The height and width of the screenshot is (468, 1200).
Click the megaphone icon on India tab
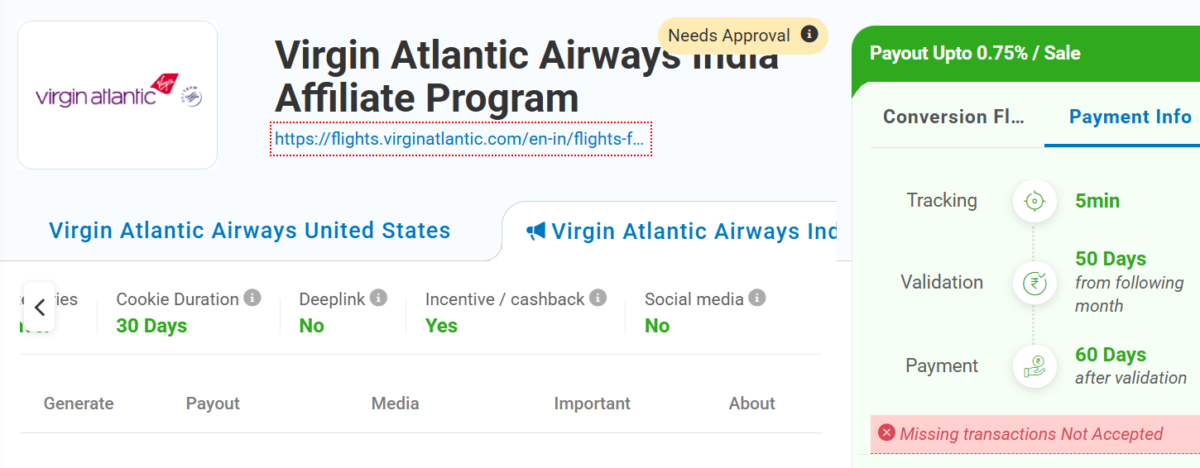(x=536, y=232)
